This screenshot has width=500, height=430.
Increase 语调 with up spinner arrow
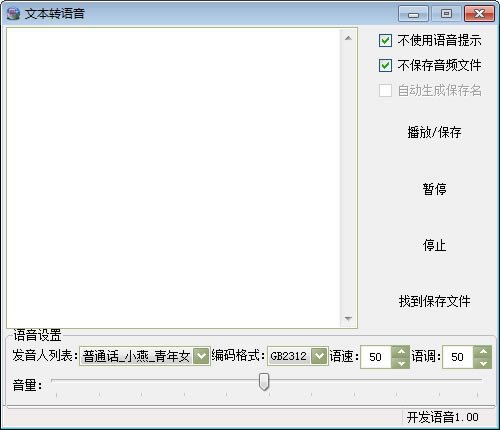pos(483,351)
